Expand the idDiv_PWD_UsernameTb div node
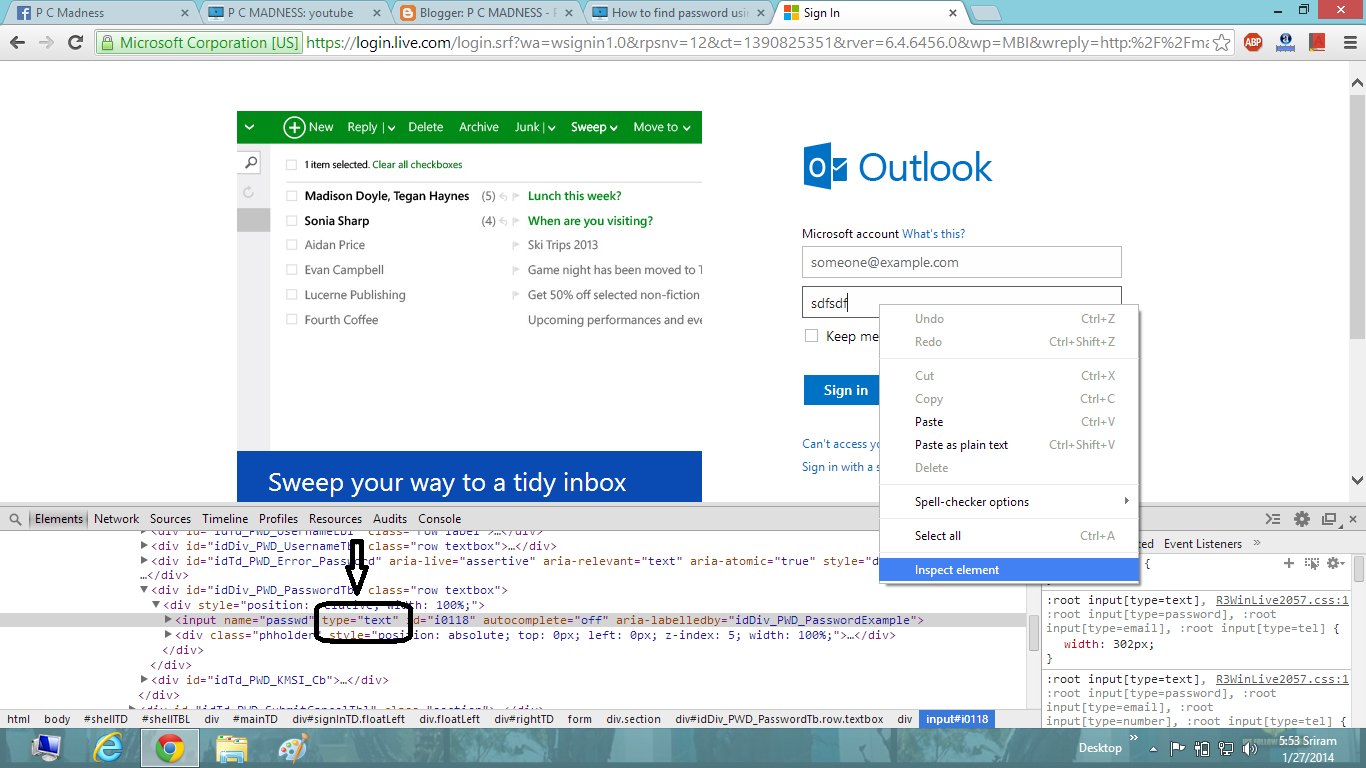The height and width of the screenshot is (768, 1366). pos(144,546)
